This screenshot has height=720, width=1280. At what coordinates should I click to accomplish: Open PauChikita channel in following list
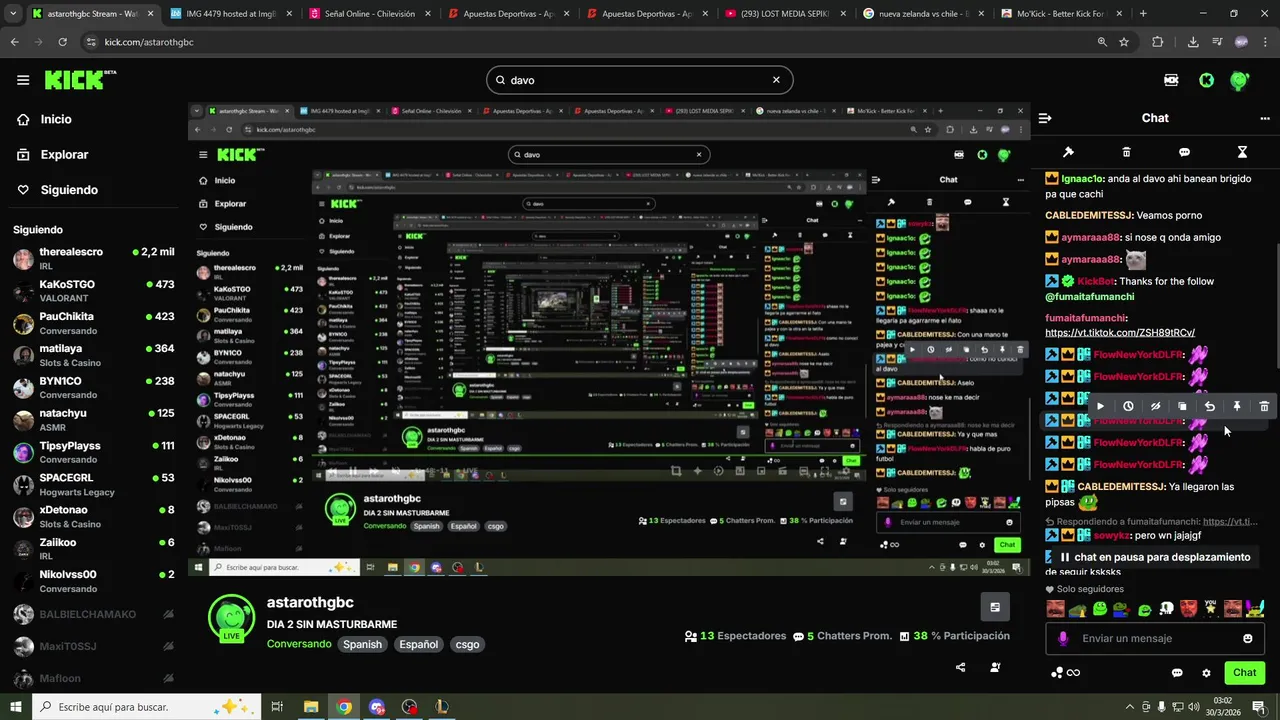pyautogui.click(x=94, y=323)
